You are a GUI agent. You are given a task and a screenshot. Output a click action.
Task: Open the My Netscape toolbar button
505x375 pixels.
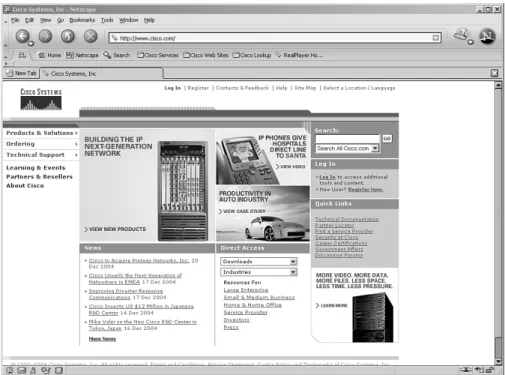[82, 55]
